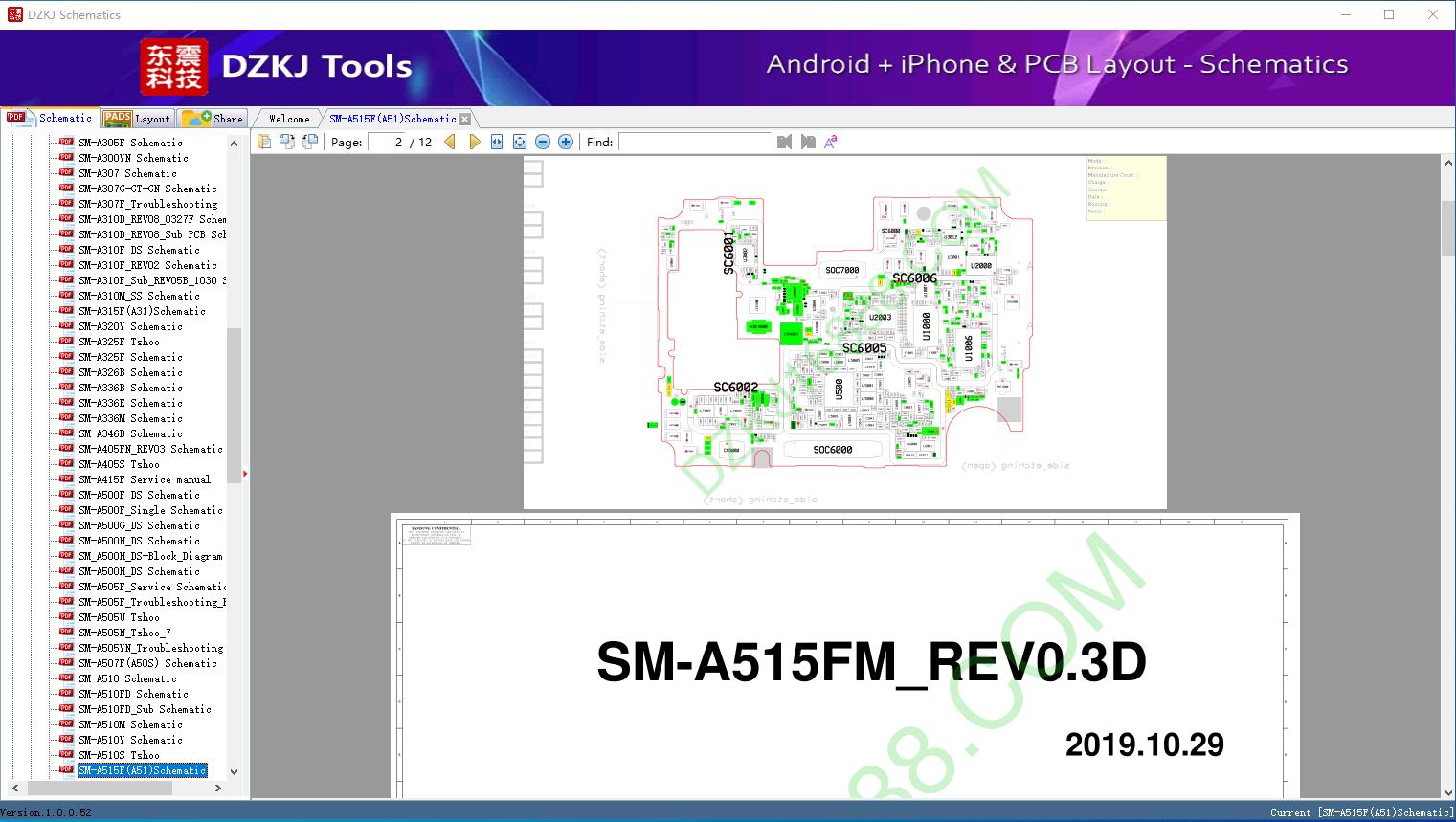1456x822 pixels.
Task: Click the Find text field
Action: pyautogui.click(x=695, y=142)
